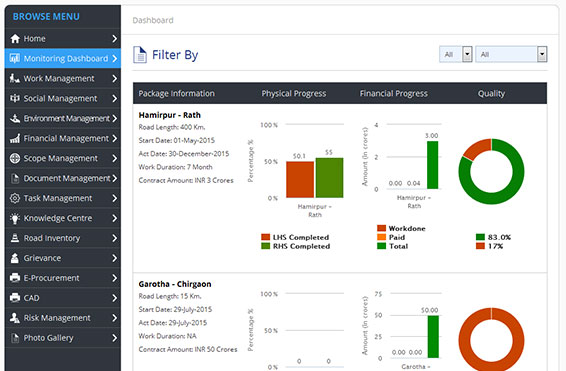Click the Risk Management icon
This screenshot has width=566, height=371.
click(x=15, y=318)
